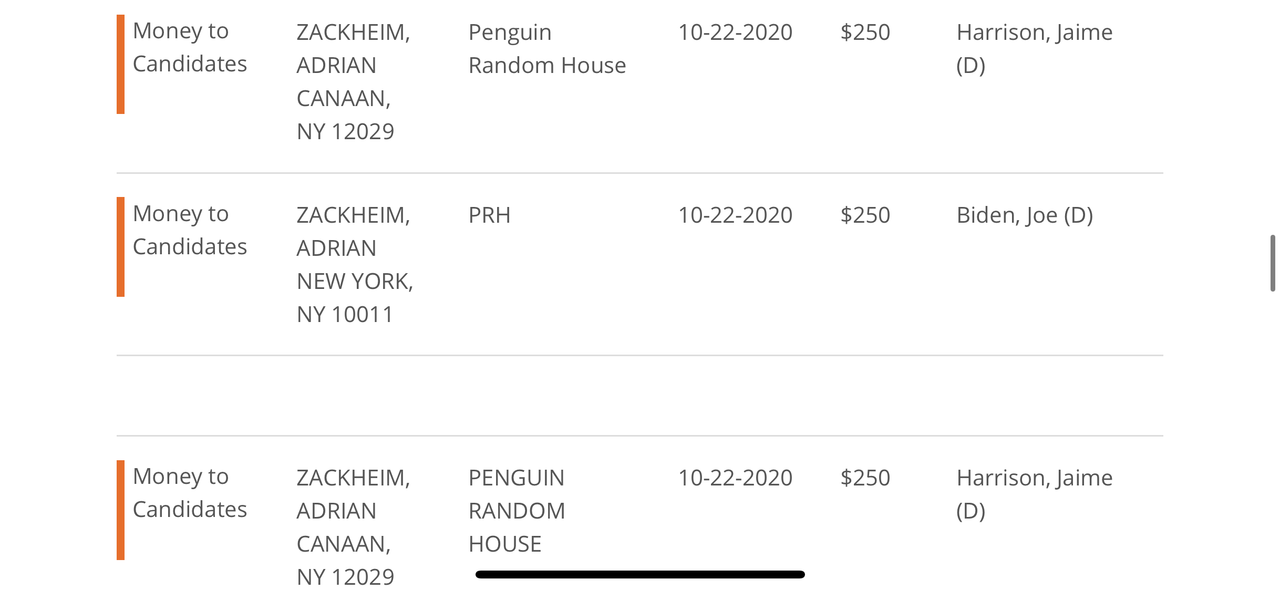The image size is (1280, 591).
Task: Click the $250 amount in the Biden row
Action: [x=866, y=215]
